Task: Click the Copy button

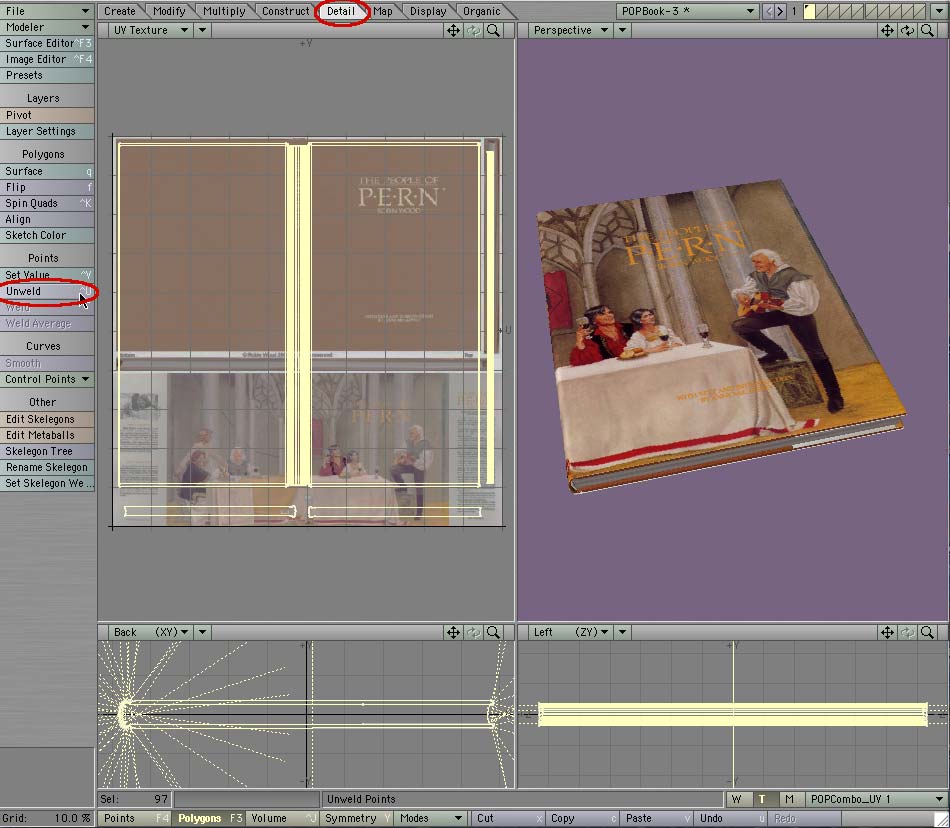Action: click(x=582, y=818)
